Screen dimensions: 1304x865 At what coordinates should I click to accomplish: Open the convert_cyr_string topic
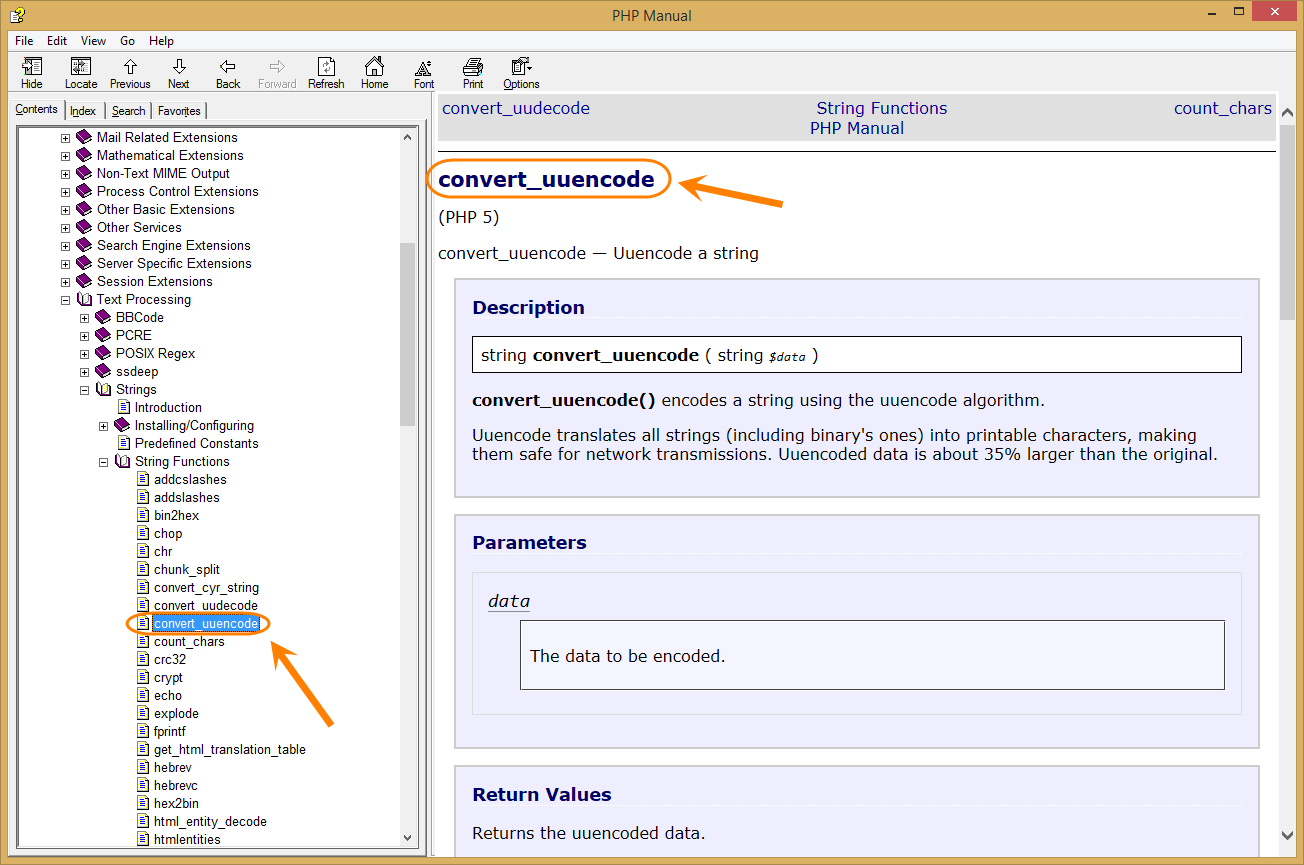pyautogui.click(x=206, y=587)
